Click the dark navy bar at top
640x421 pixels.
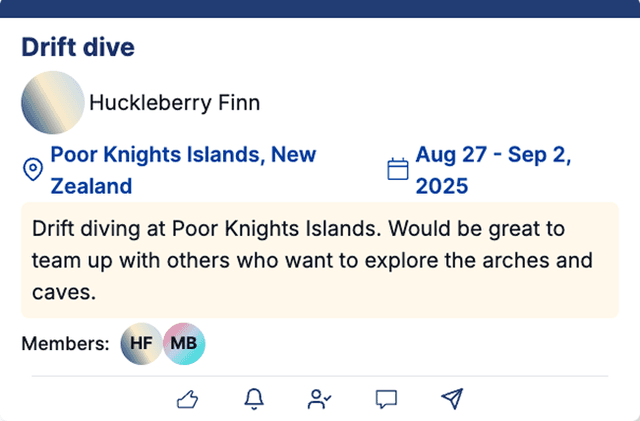pyautogui.click(x=320, y=8)
